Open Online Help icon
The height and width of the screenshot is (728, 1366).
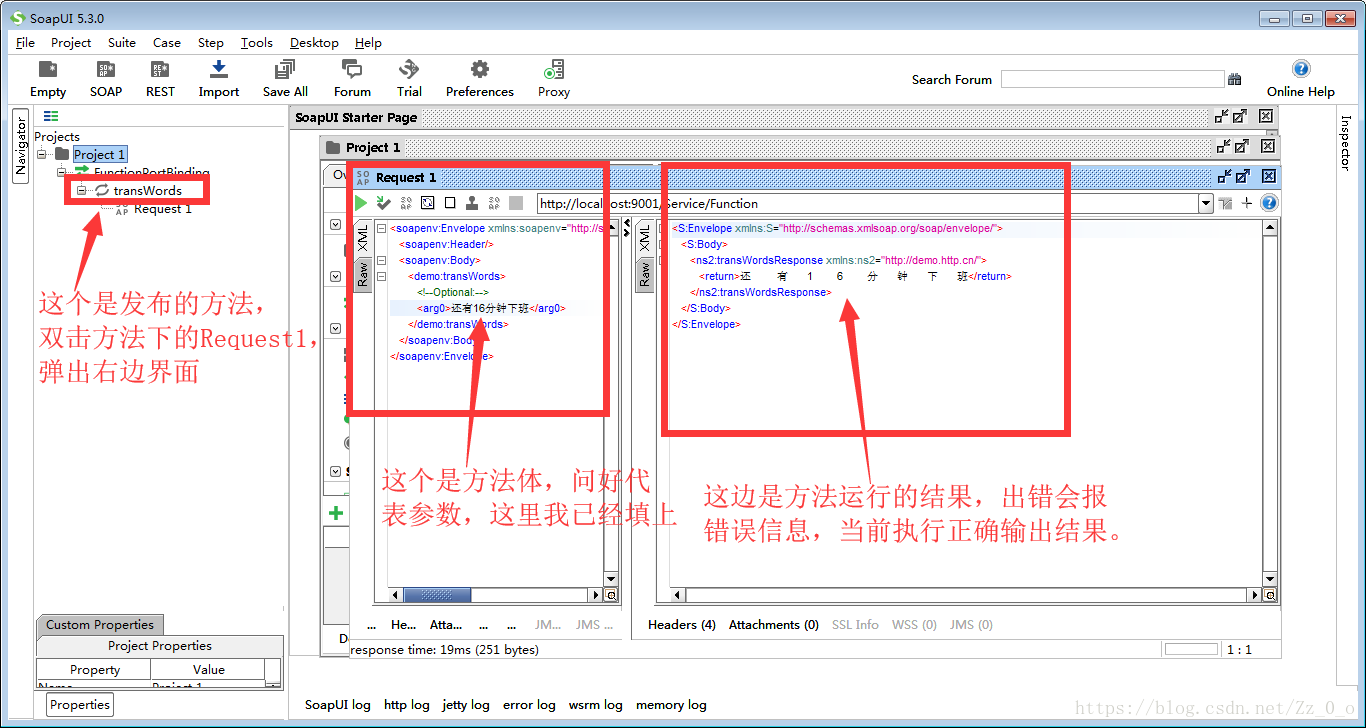tap(1301, 69)
